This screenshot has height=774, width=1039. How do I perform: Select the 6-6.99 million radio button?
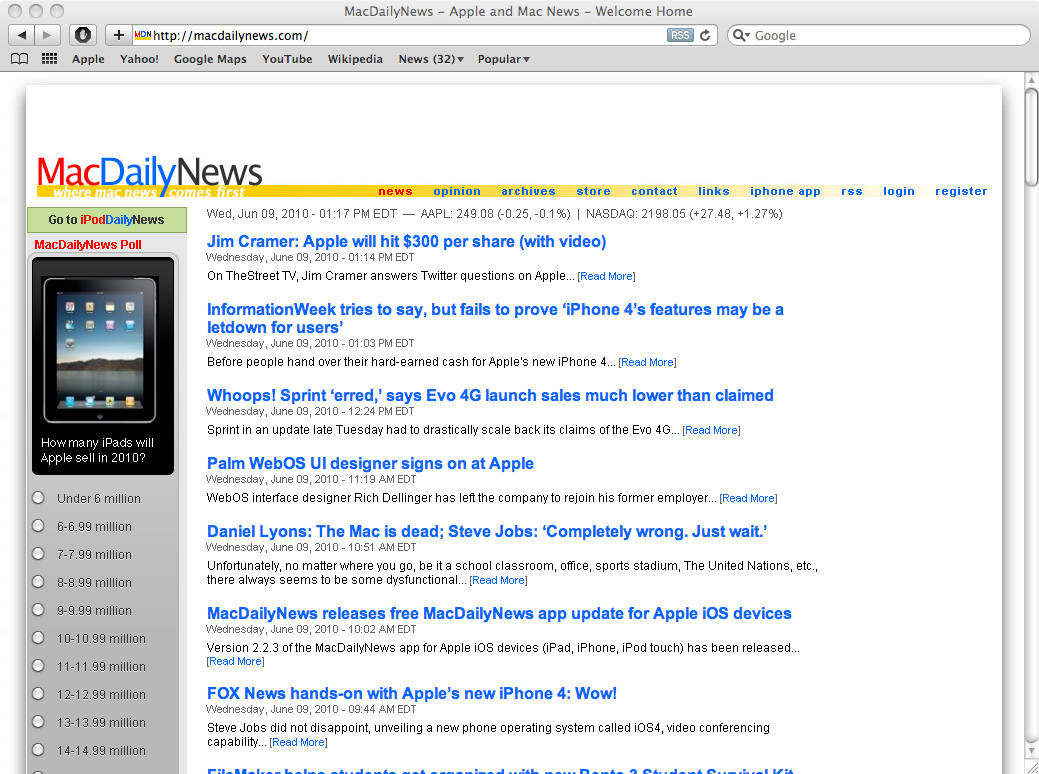coord(38,525)
